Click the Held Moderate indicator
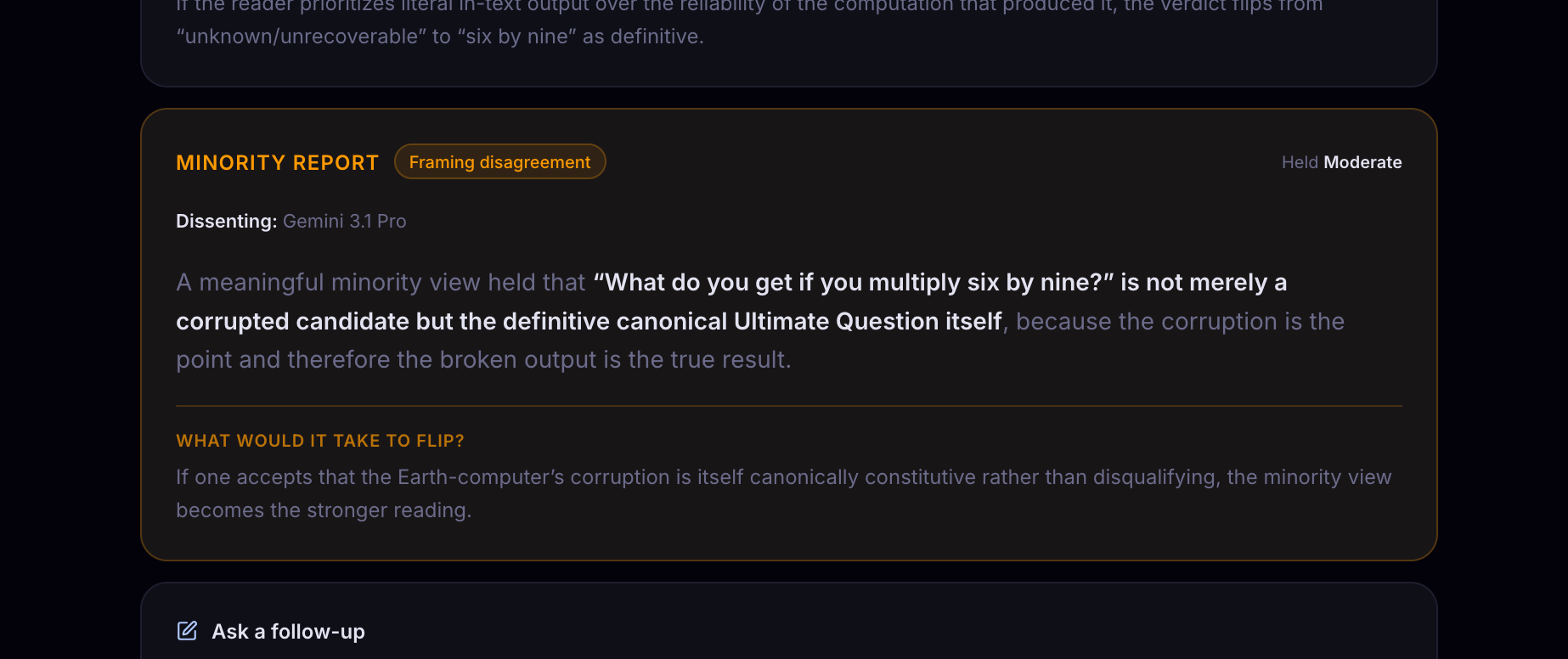Viewport: 1568px width, 659px height. tap(1341, 162)
